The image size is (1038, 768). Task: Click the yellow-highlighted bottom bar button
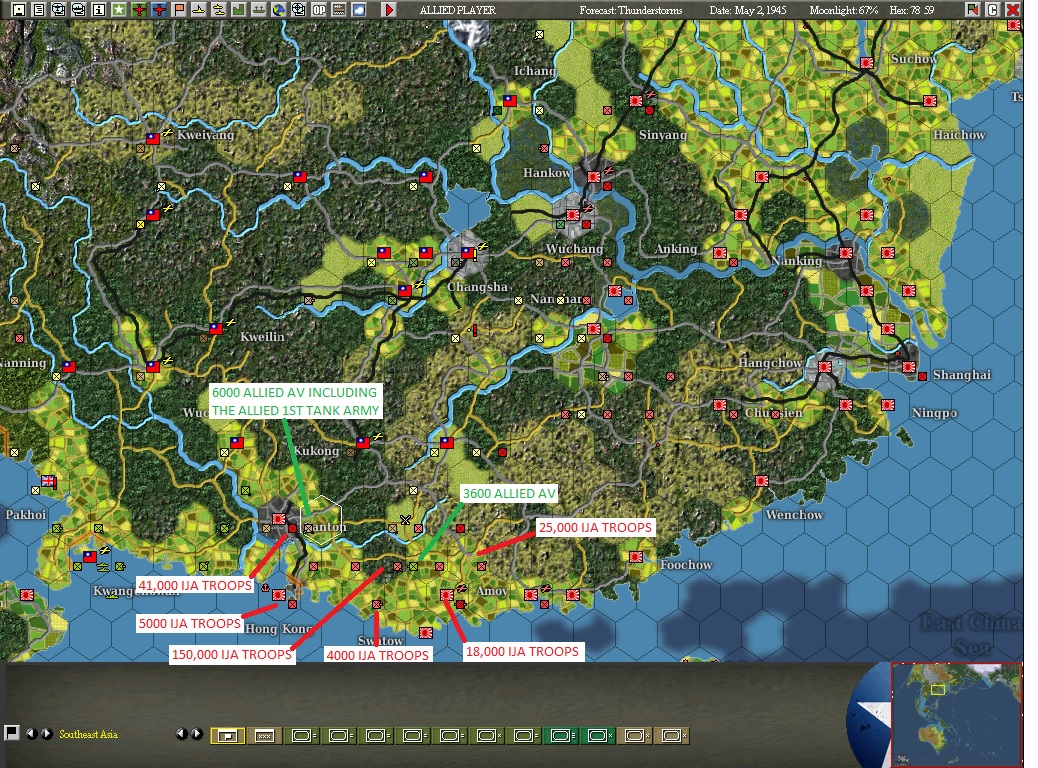[x=227, y=736]
